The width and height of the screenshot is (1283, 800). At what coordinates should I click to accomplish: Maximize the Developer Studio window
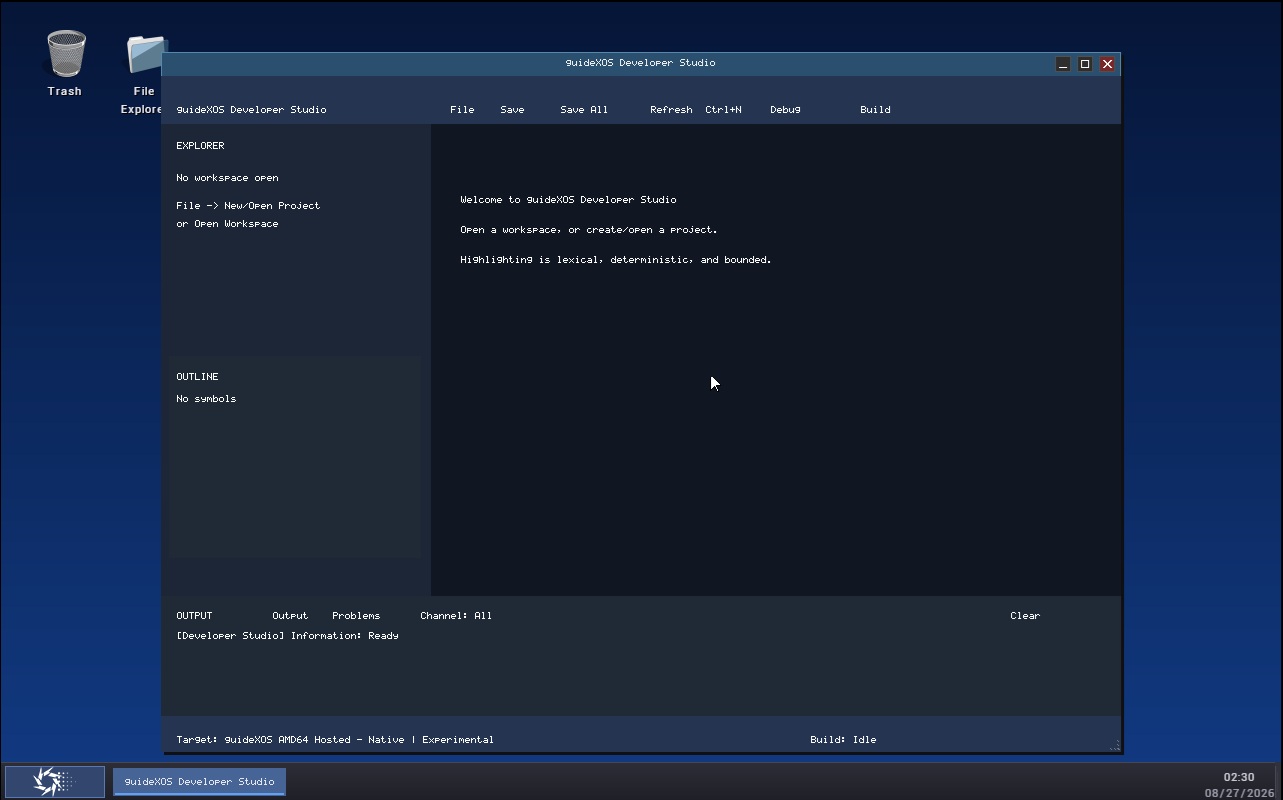(1085, 64)
